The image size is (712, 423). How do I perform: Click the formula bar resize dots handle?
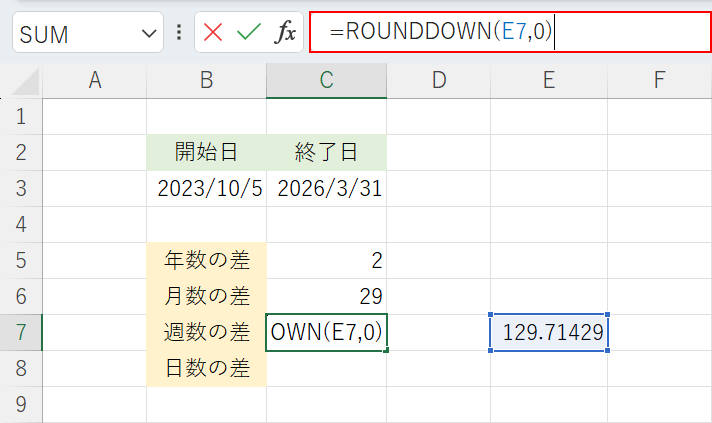pyautogui.click(x=179, y=33)
